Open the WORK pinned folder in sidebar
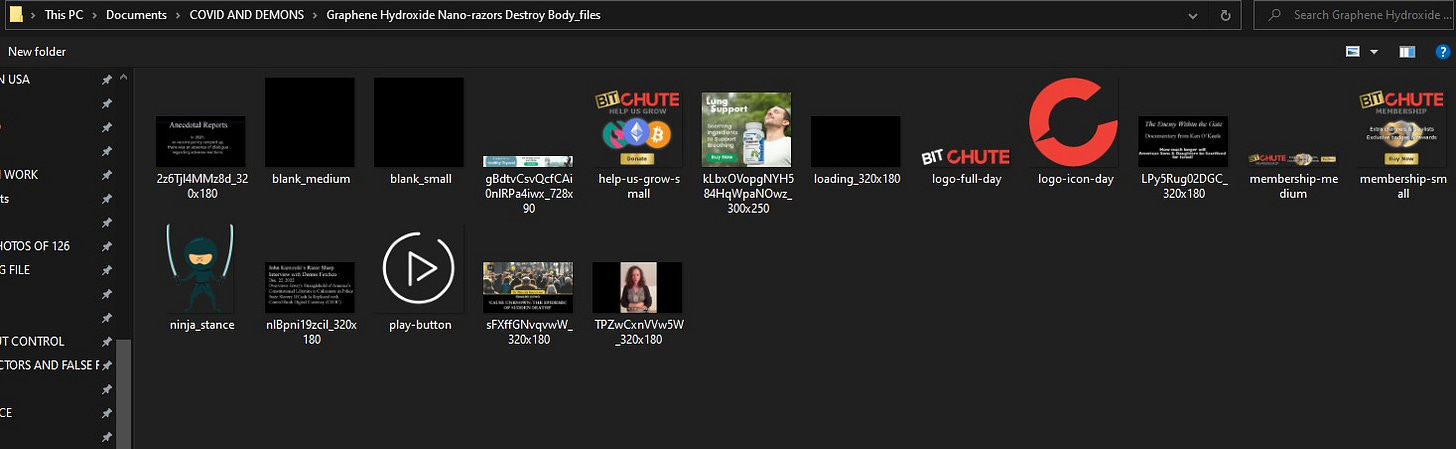This screenshot has height=449, width=1456. pyautogui.click(x=20, y=174)
